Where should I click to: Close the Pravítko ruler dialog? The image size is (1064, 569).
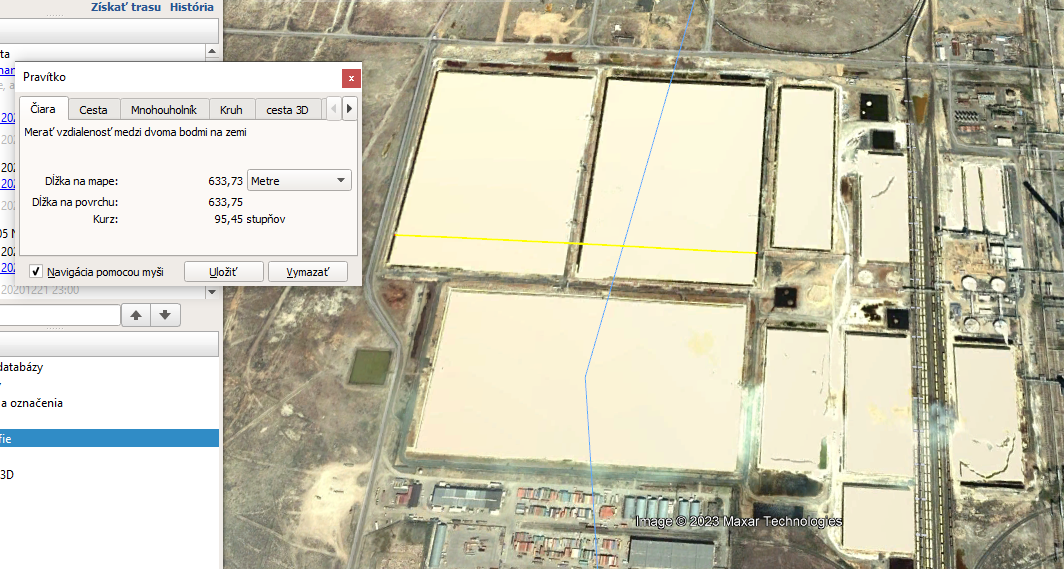click(350, 78)
